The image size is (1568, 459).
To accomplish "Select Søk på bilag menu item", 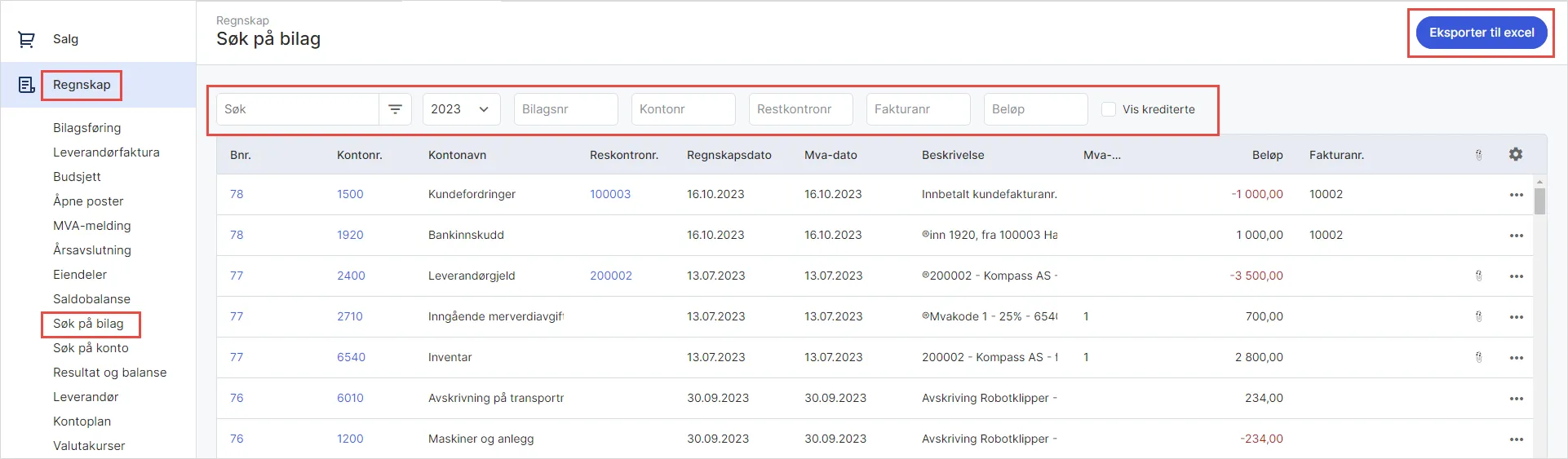I will pyautogui.click(x=88, y=324).
